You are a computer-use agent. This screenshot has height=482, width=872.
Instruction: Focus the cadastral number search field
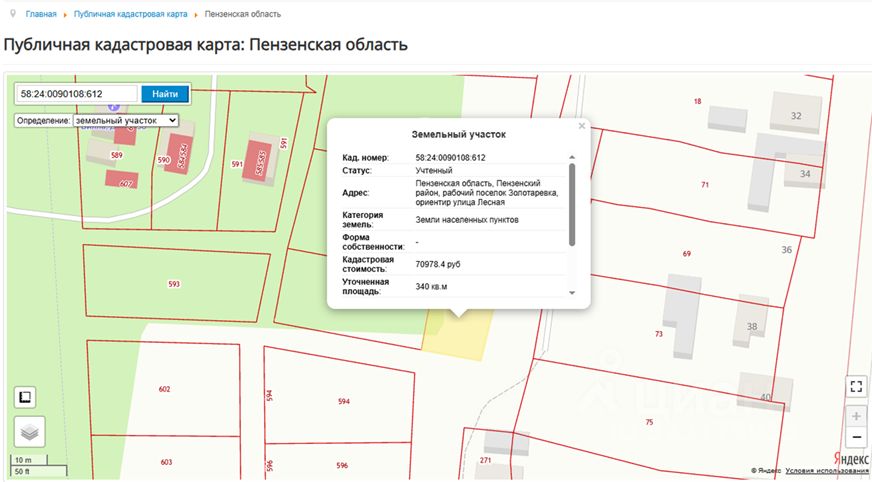76,94
